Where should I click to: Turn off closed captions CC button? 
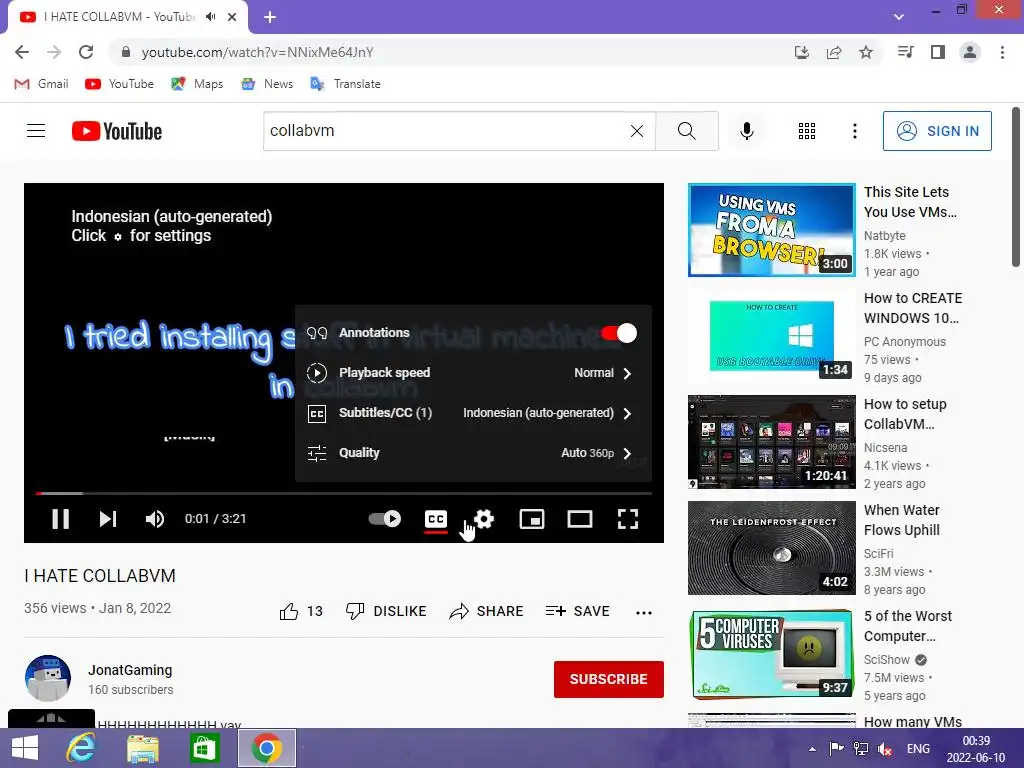(436, 519)
